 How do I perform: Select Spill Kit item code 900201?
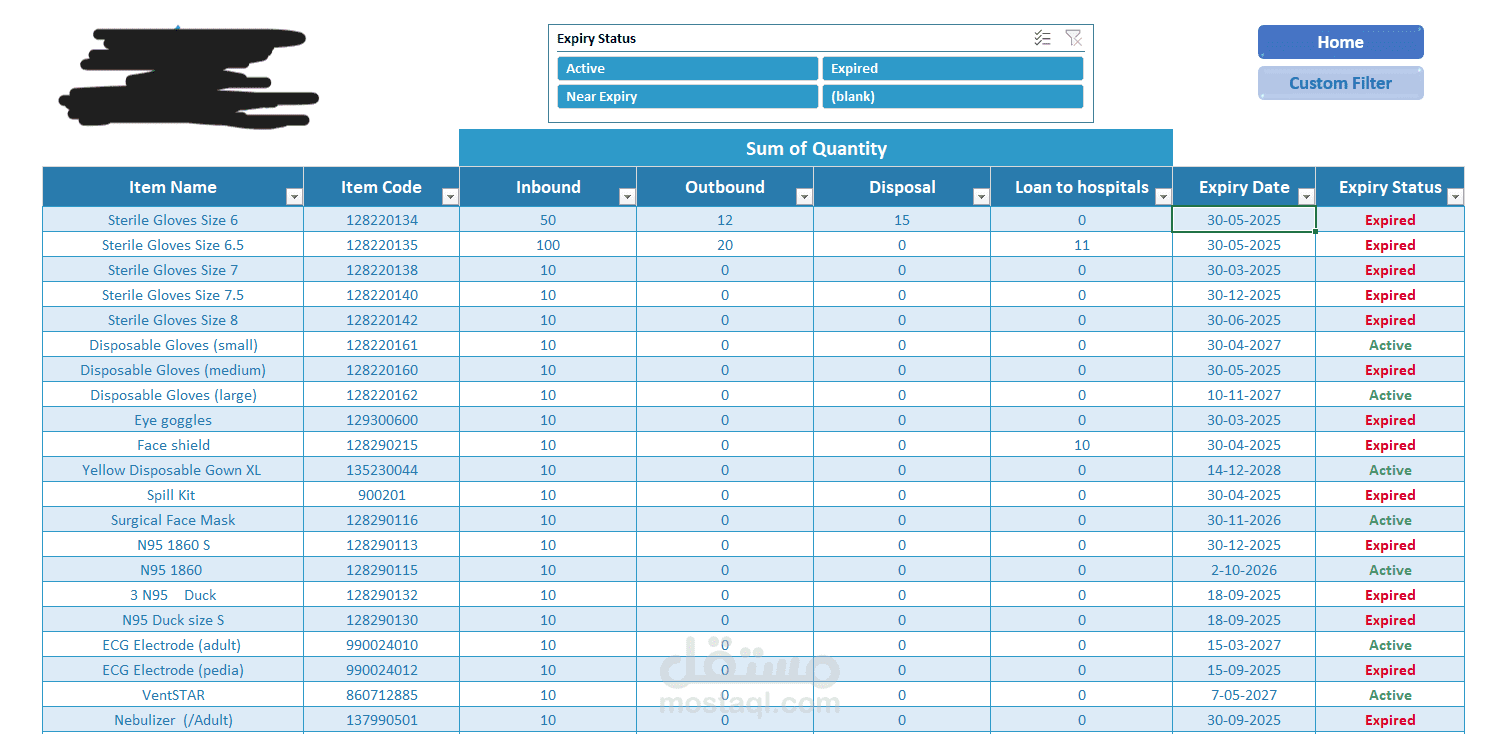tap(382, 495)
